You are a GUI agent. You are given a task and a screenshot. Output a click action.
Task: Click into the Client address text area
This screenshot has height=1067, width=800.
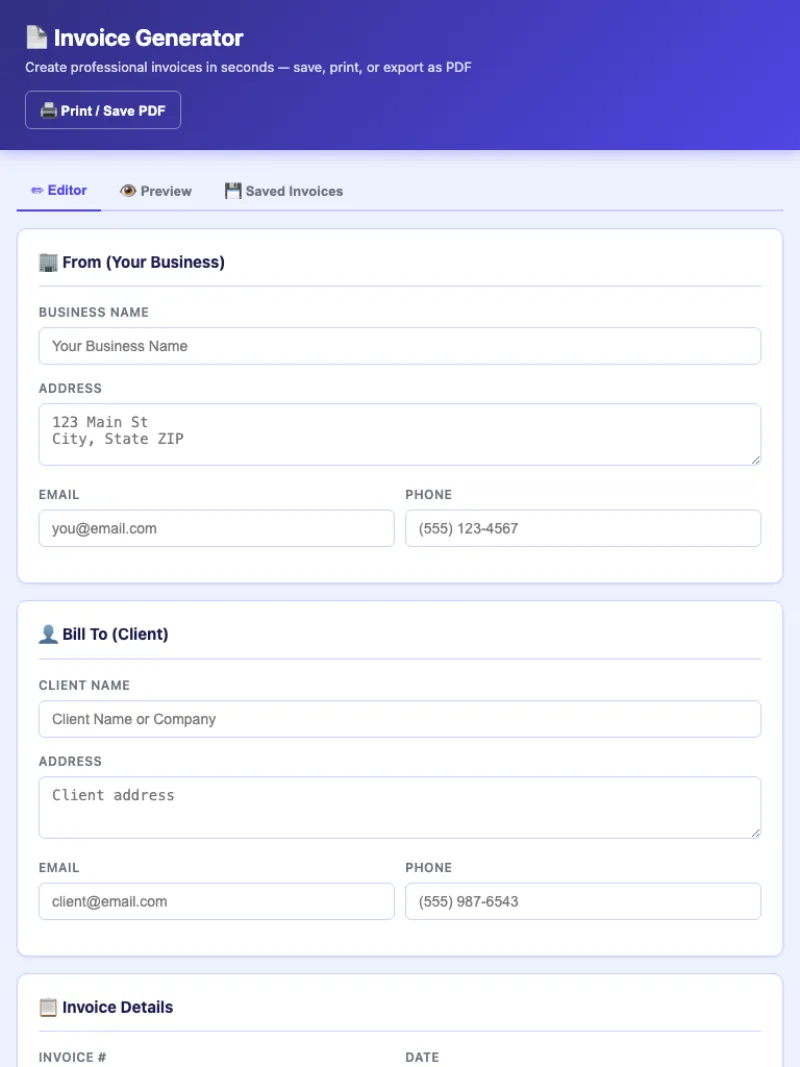(399, 807)
